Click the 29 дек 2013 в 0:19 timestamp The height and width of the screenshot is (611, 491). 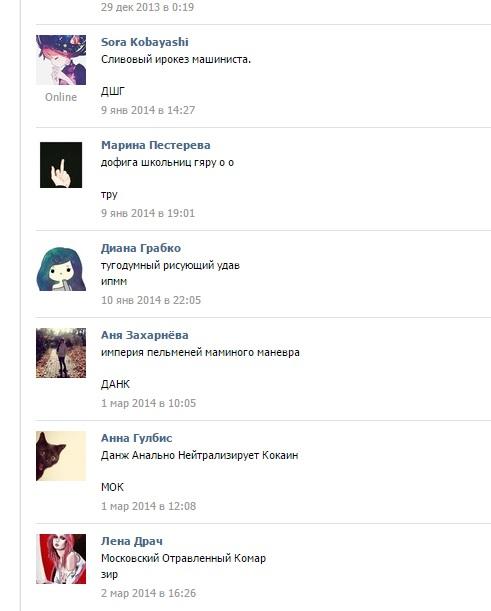147,7
